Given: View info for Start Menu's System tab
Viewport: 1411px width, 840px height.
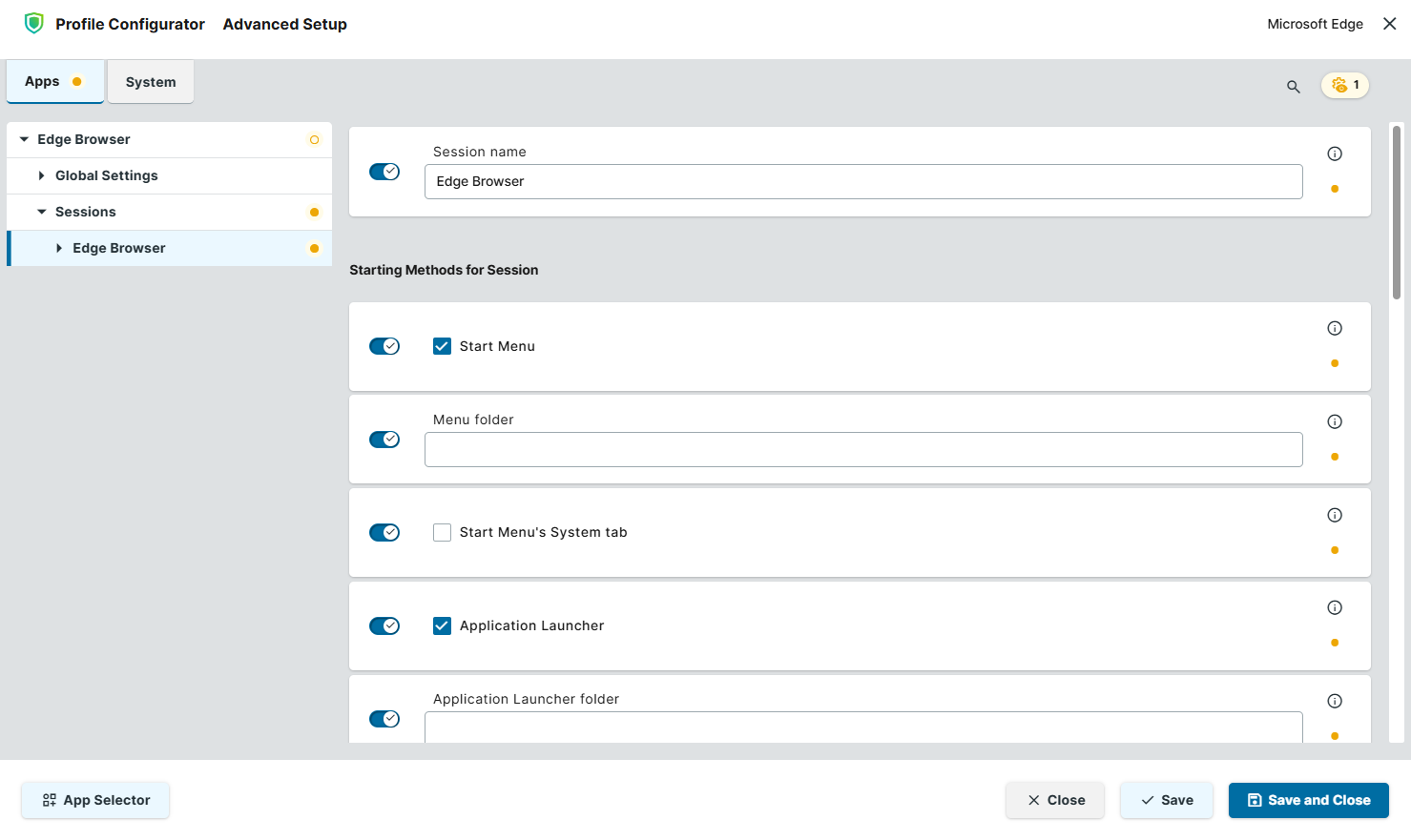Looking at the screenshot, I should click(x=1334, y=515).
